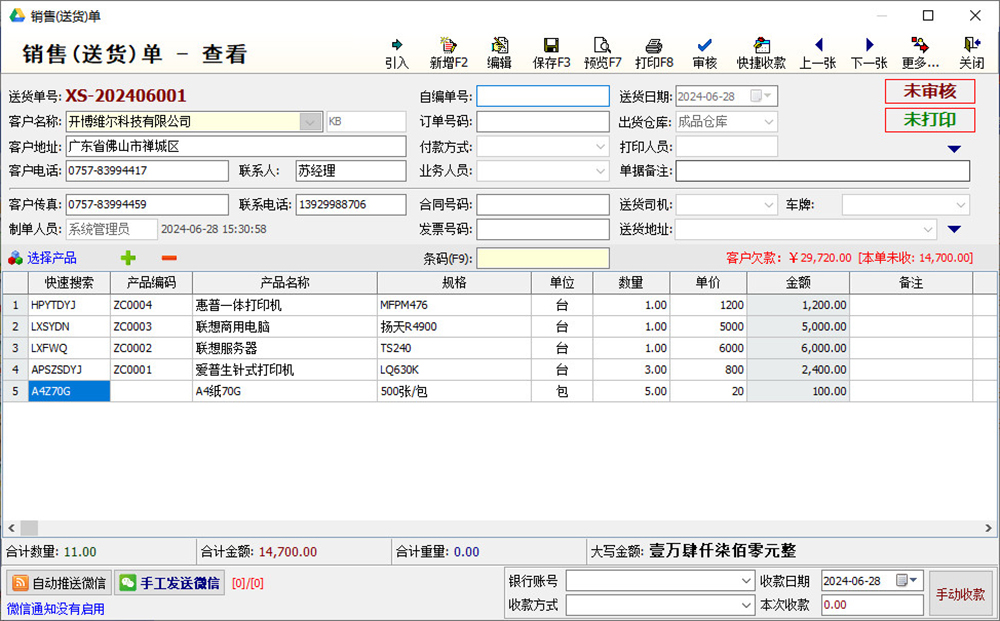Open print preview with 预览F7

point(603,53)
